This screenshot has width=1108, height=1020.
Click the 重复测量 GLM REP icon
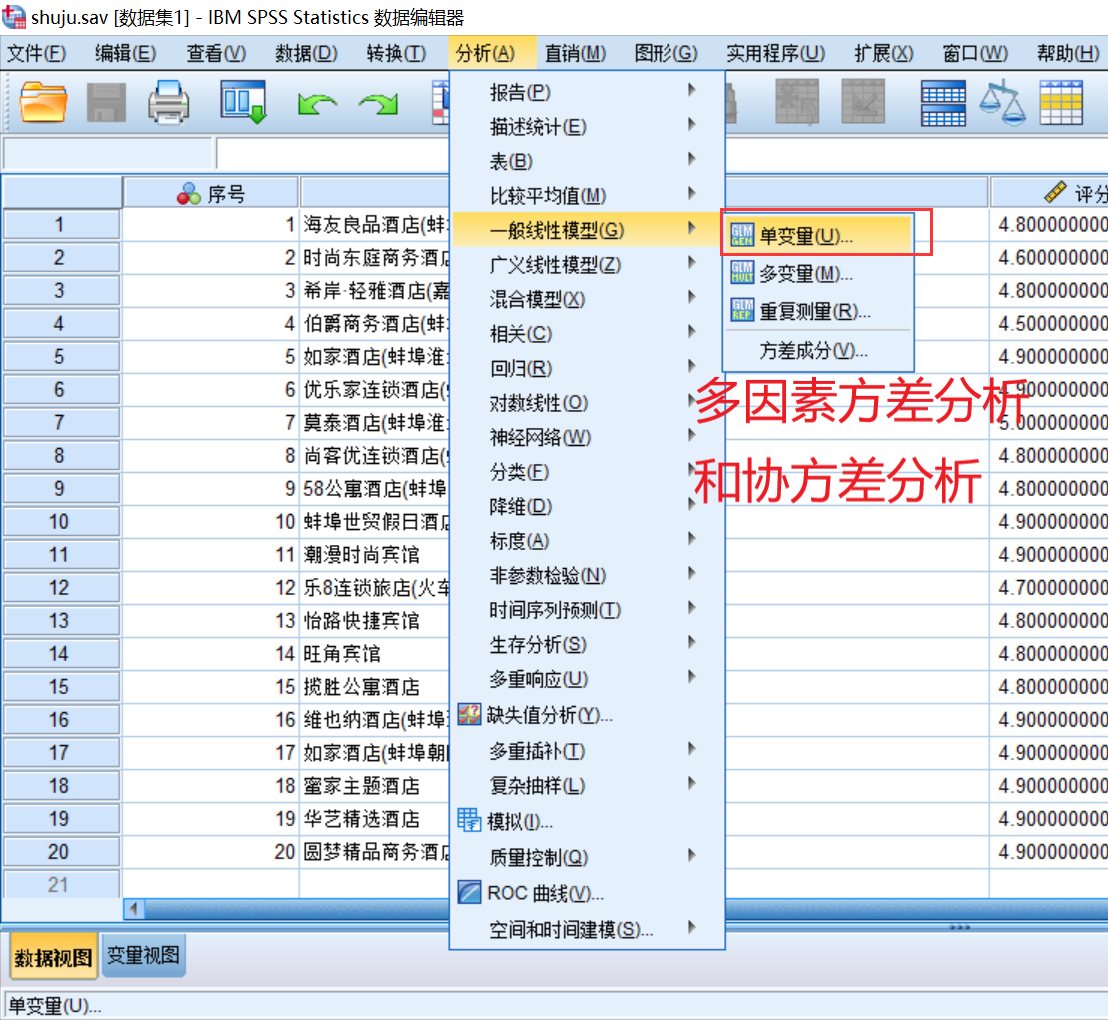tap(742, 310)
